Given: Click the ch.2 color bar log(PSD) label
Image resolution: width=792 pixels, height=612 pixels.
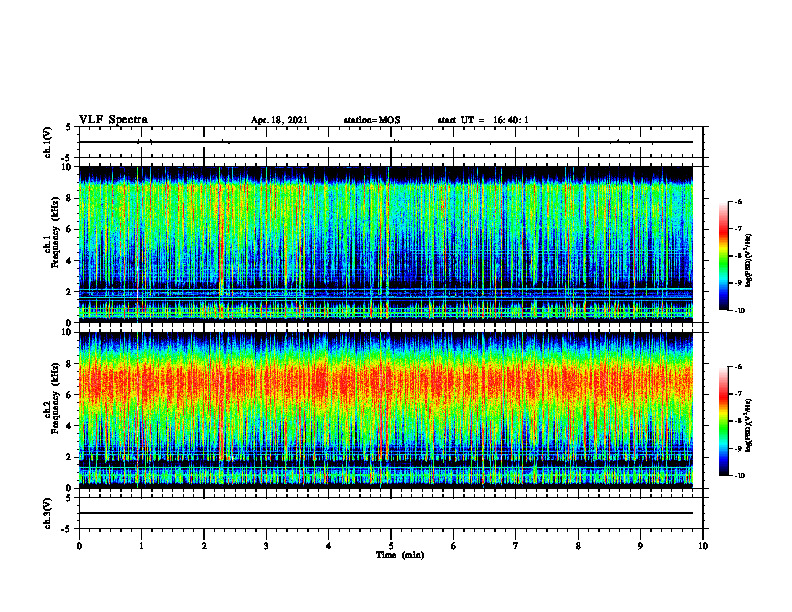Looking at the screenshot, I should point(749,426).
